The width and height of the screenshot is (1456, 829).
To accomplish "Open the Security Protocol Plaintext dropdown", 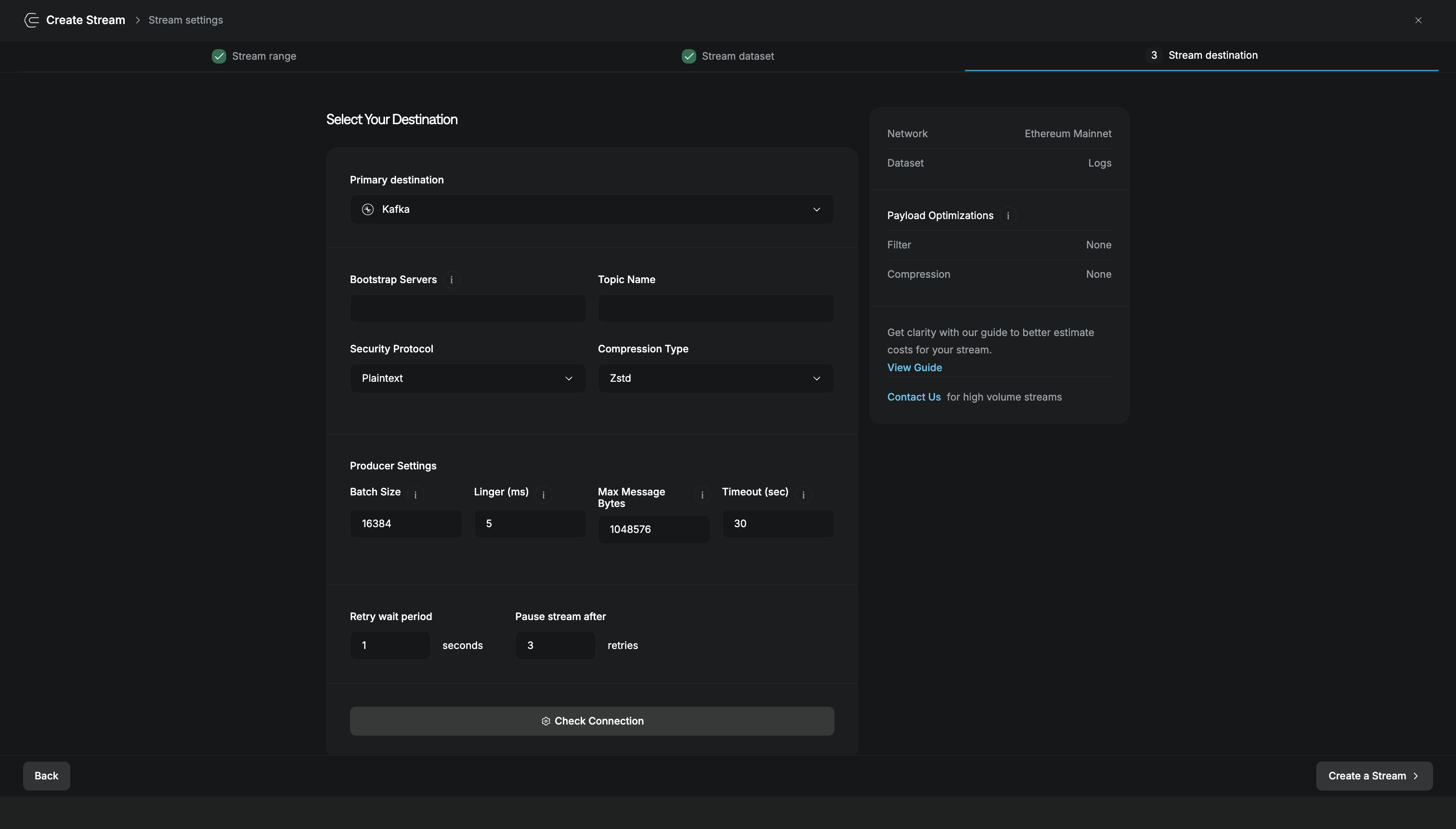I will [x=468, y=378].
